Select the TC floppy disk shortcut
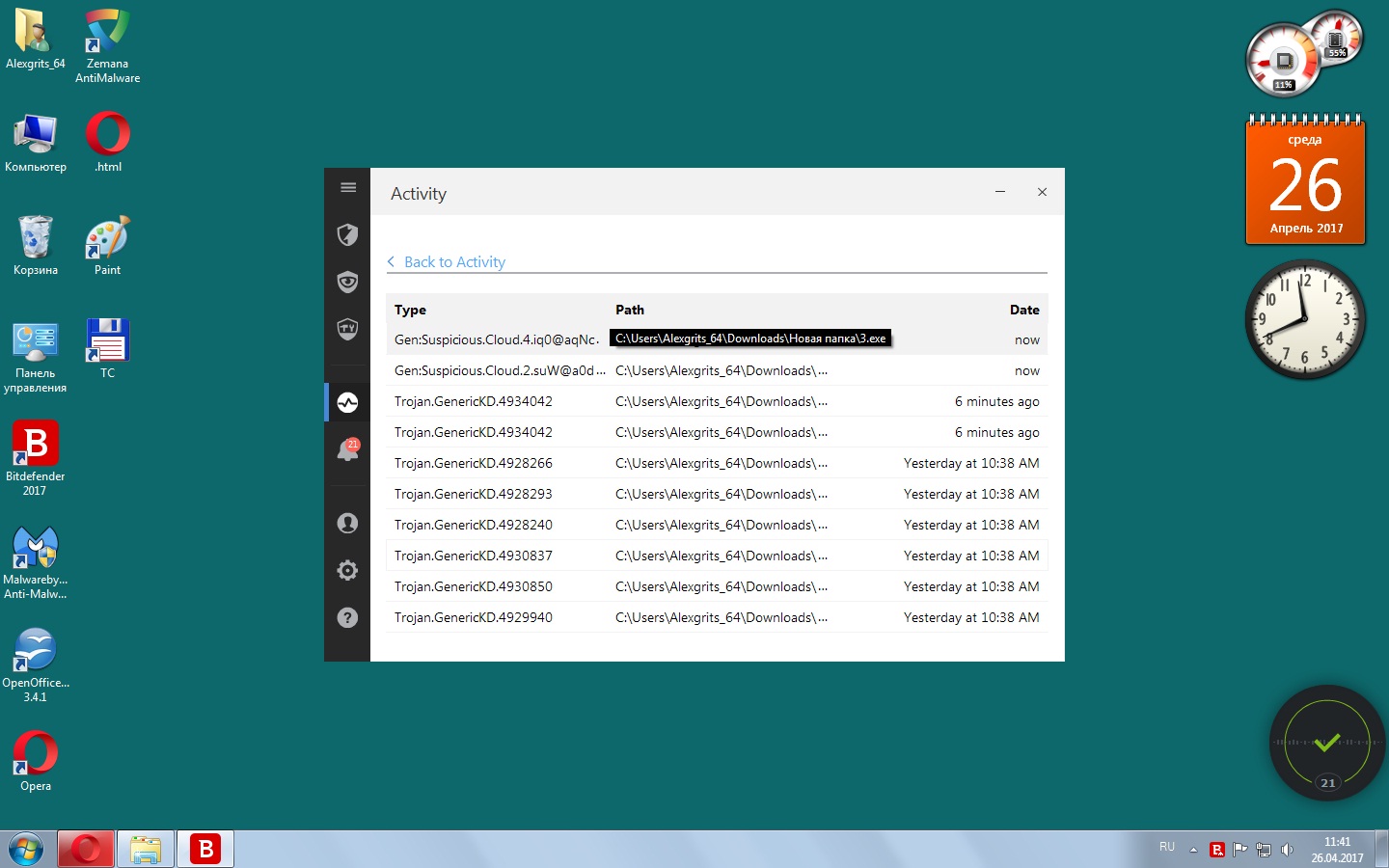The width and height of the screenshot is (1389, 868). [108, 349]
